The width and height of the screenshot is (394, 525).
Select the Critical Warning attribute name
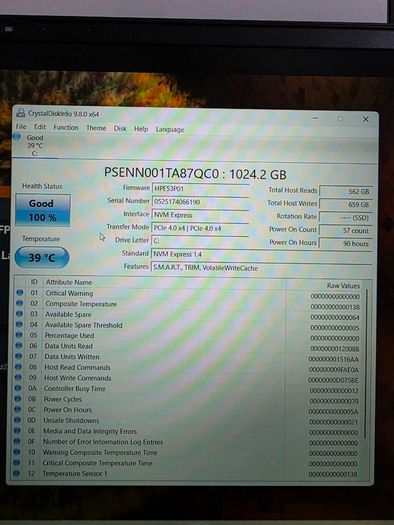(x=69, y=293)
